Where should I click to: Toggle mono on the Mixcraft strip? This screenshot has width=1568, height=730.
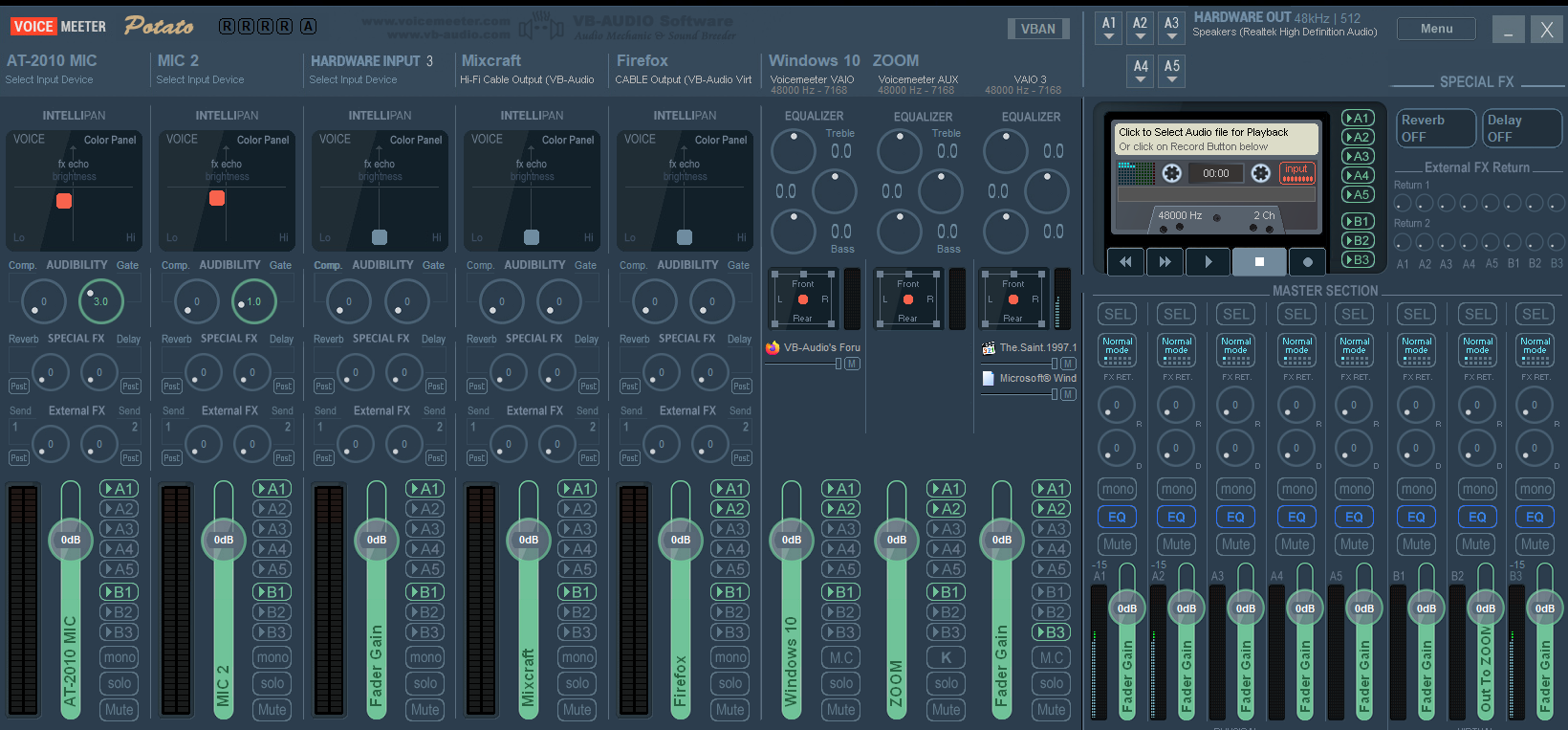[x=577, y=657]
